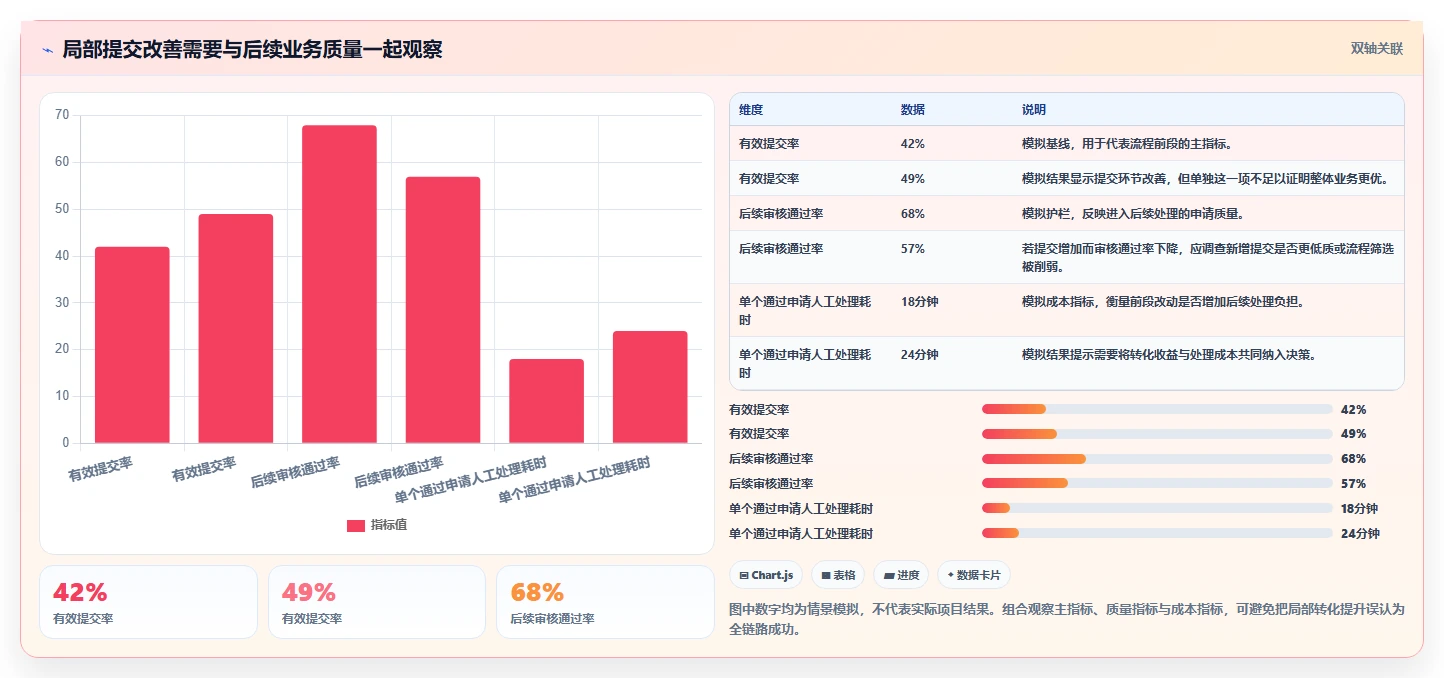Click the description starting 模拟成本指标
Viewport: 1444px width, 678px height.
(1163, 301)
